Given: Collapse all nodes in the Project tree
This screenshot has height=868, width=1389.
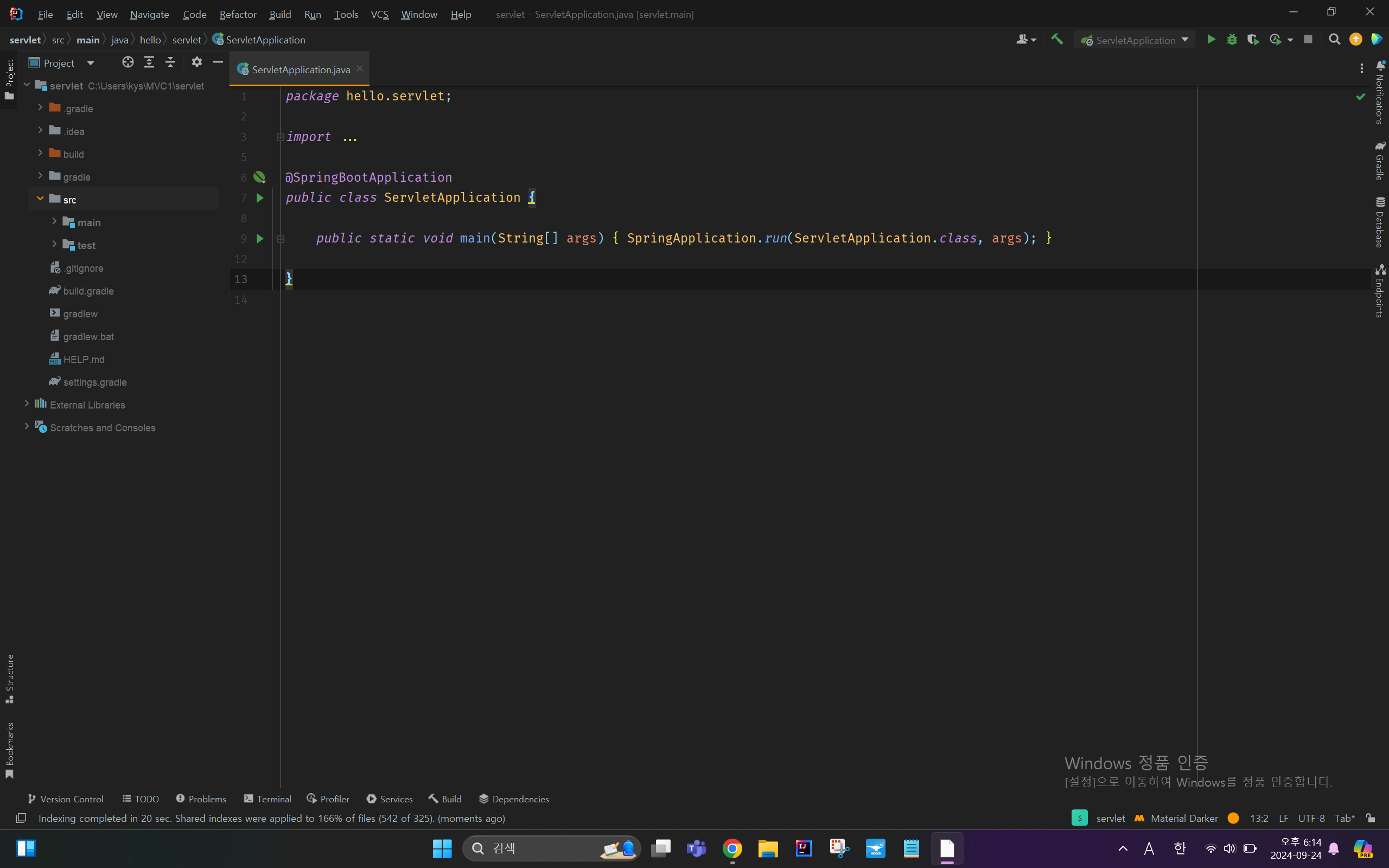Looking at the screenshot, I should tap(170, 62).
